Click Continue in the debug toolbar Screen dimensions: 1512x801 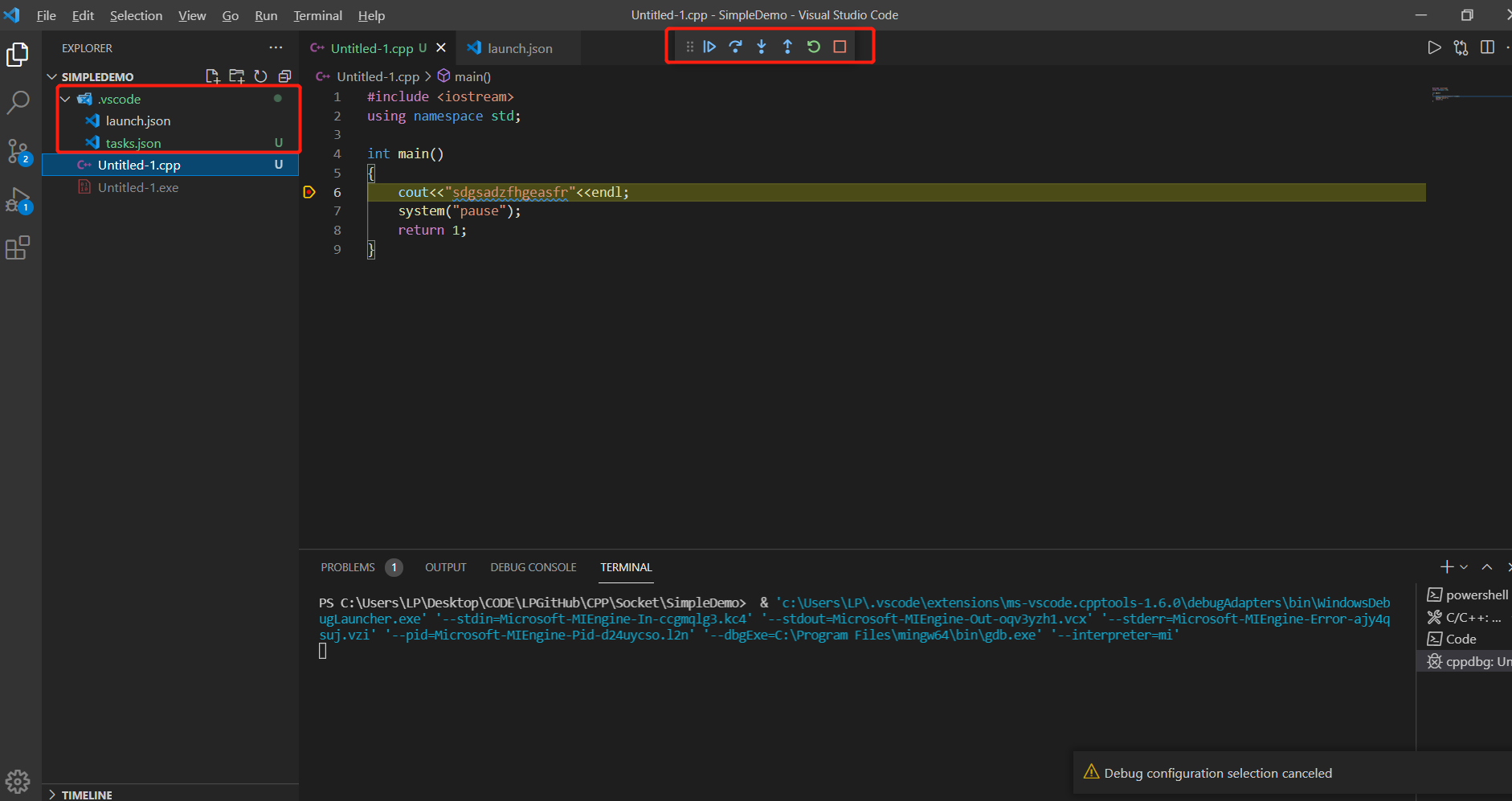point(709,47)
